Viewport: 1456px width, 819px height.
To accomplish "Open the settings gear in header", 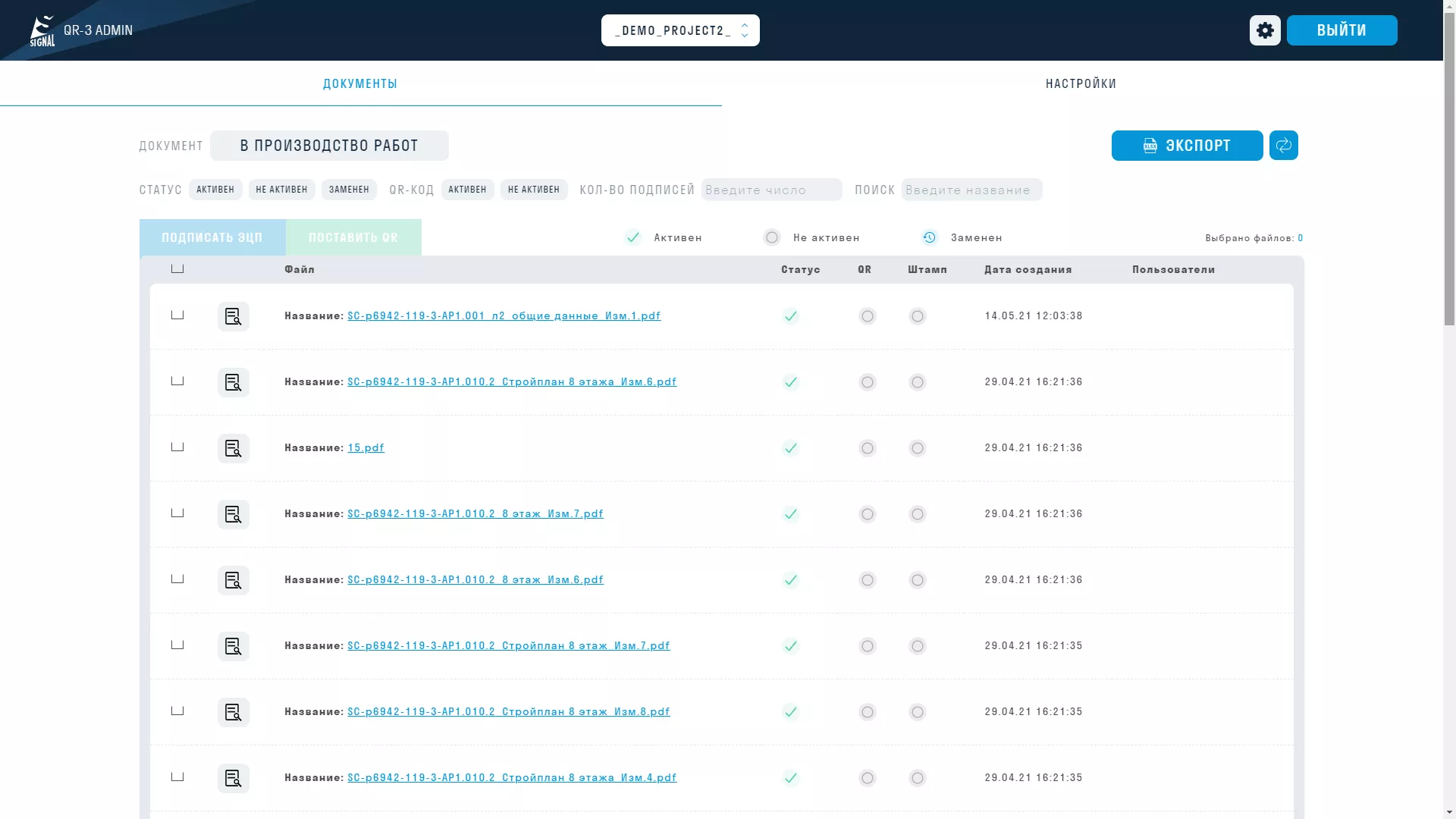I will pos(1265,30).
